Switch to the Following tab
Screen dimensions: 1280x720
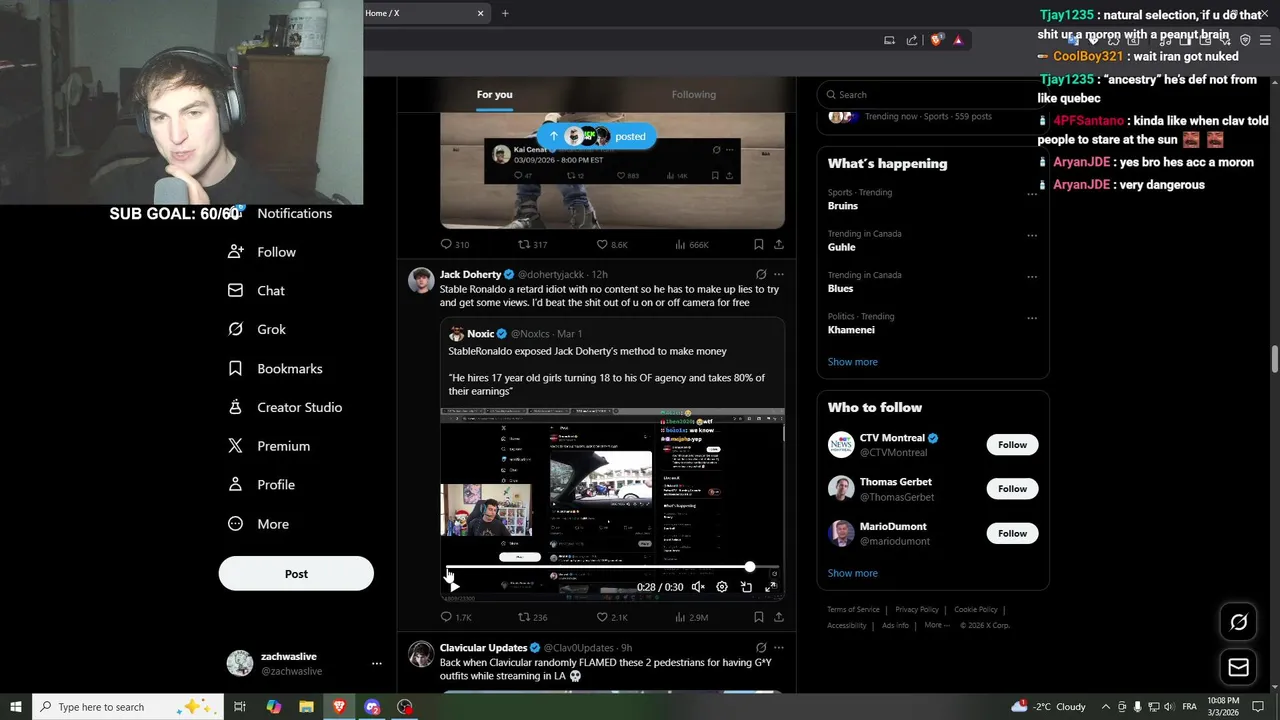coord(694,95)
